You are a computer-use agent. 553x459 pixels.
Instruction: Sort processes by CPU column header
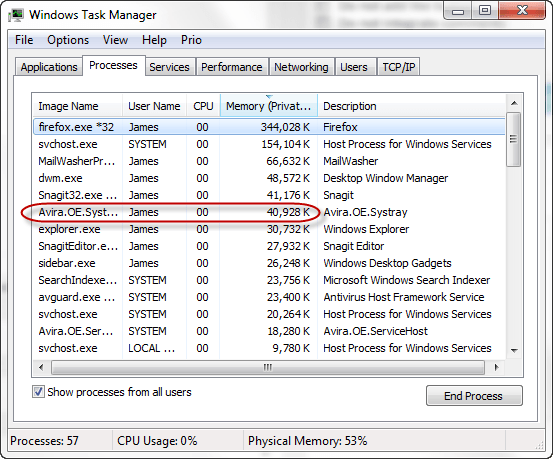coord(203,106)
